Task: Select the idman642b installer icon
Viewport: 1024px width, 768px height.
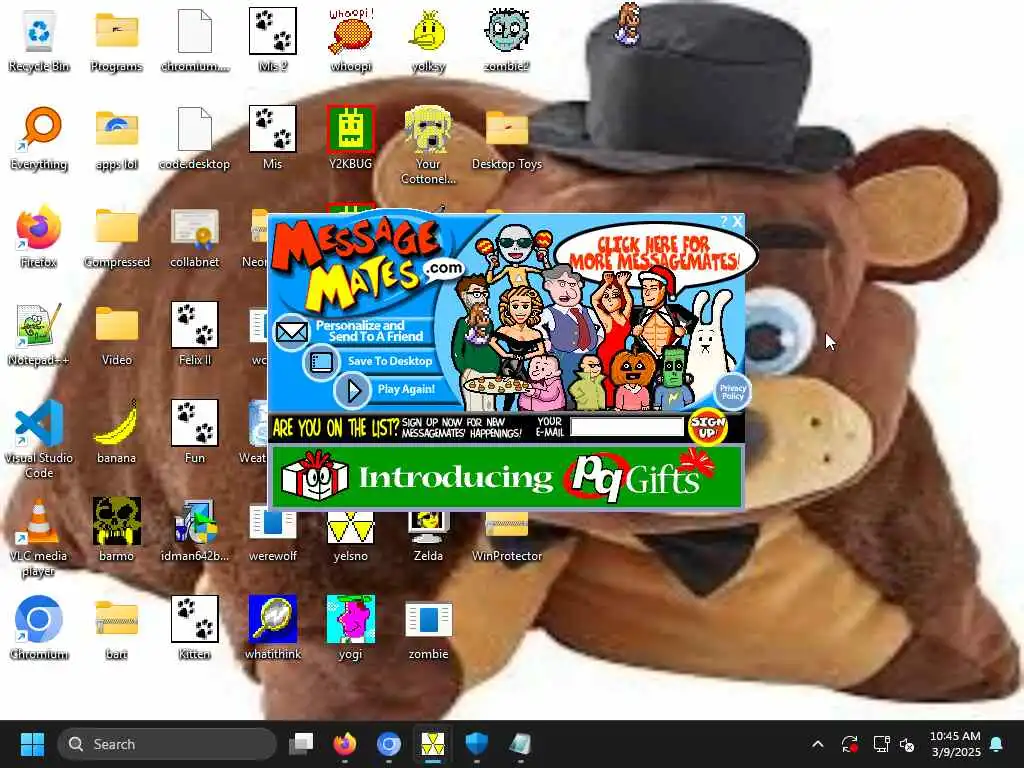Action: (195, 530)
